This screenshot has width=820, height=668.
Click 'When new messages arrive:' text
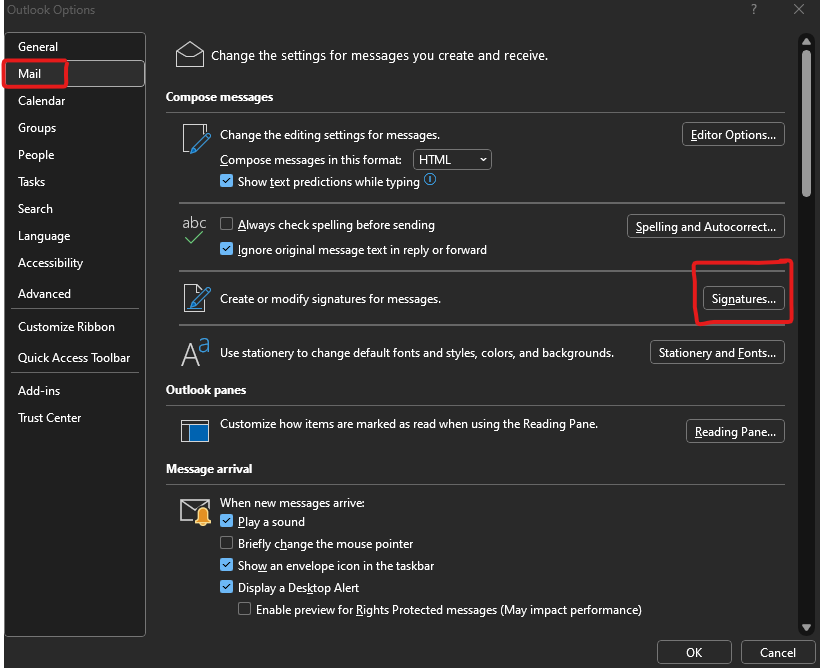click(x=292, y=503)
